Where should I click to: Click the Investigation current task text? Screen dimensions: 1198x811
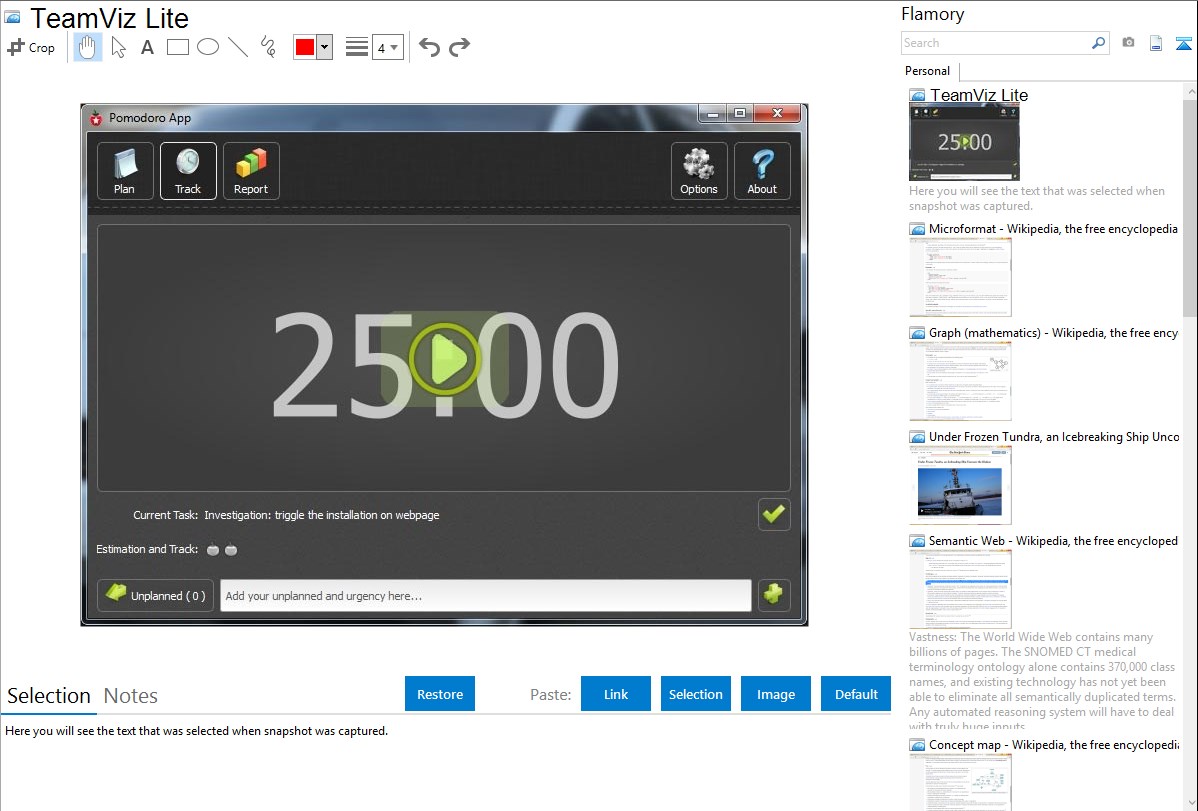click(322, 515)
